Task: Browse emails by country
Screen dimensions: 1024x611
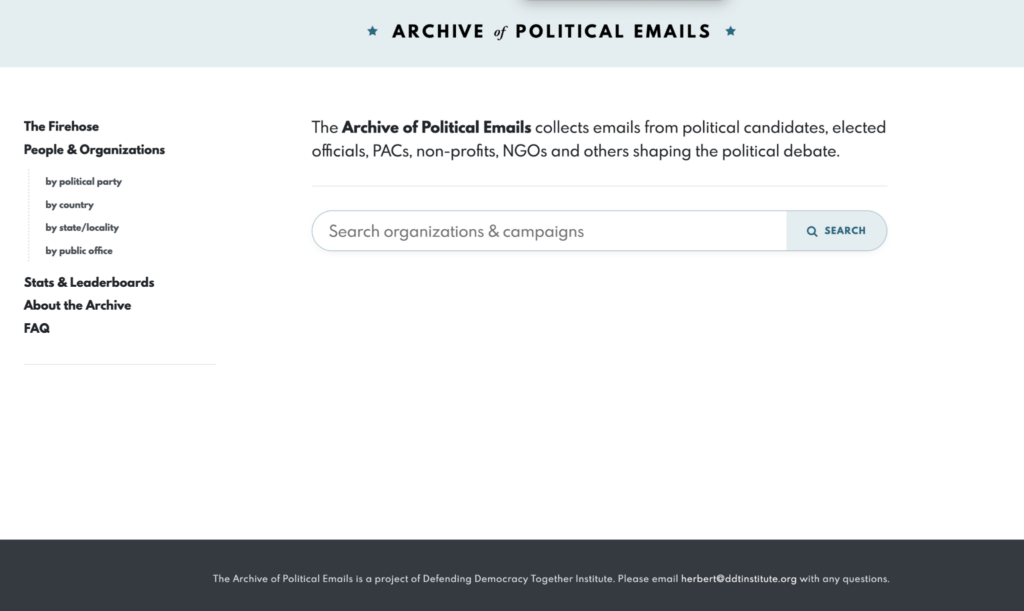Action: tap(69, 204)
